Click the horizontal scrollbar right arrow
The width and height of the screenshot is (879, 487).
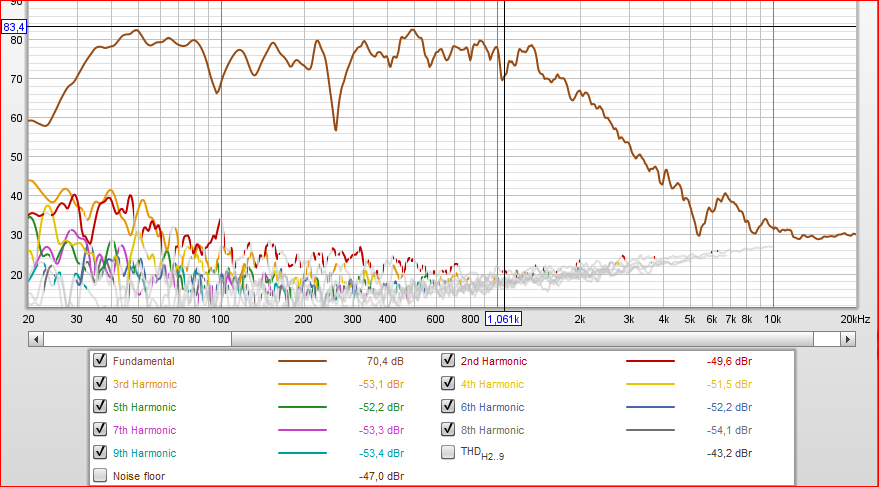(x=849, y=339)
